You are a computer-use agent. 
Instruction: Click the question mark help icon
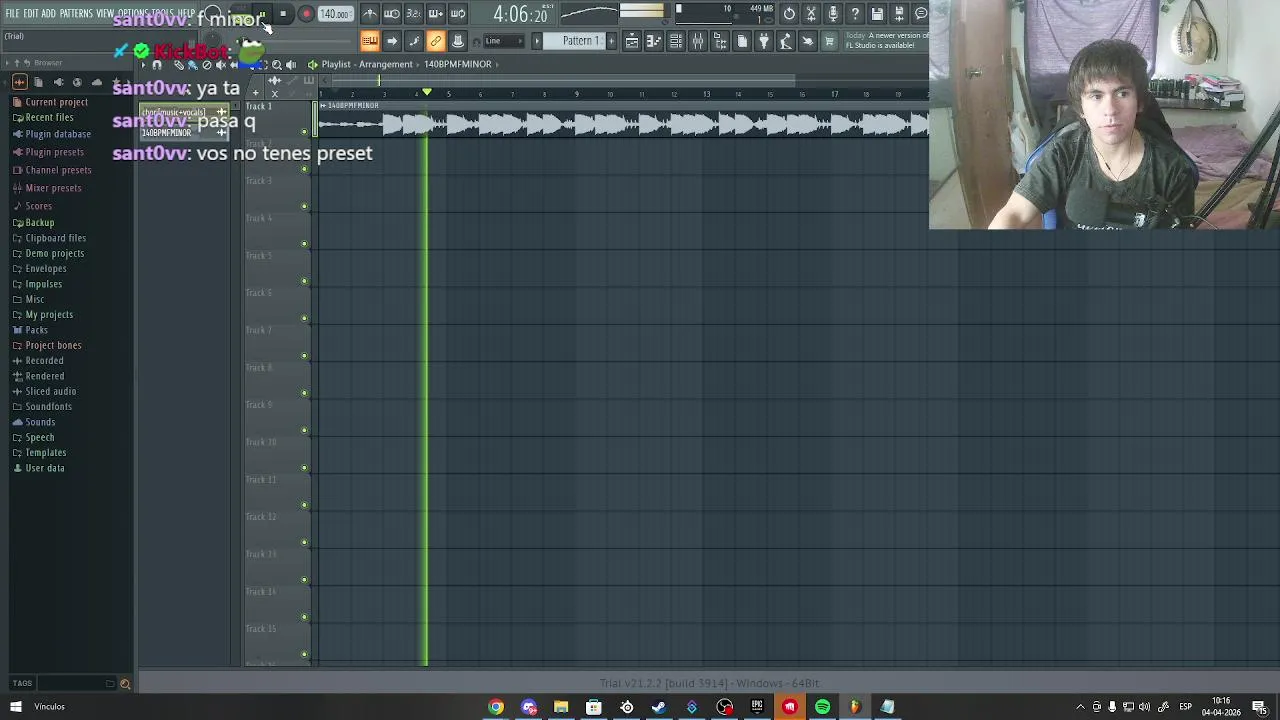[x=855, y=14]
